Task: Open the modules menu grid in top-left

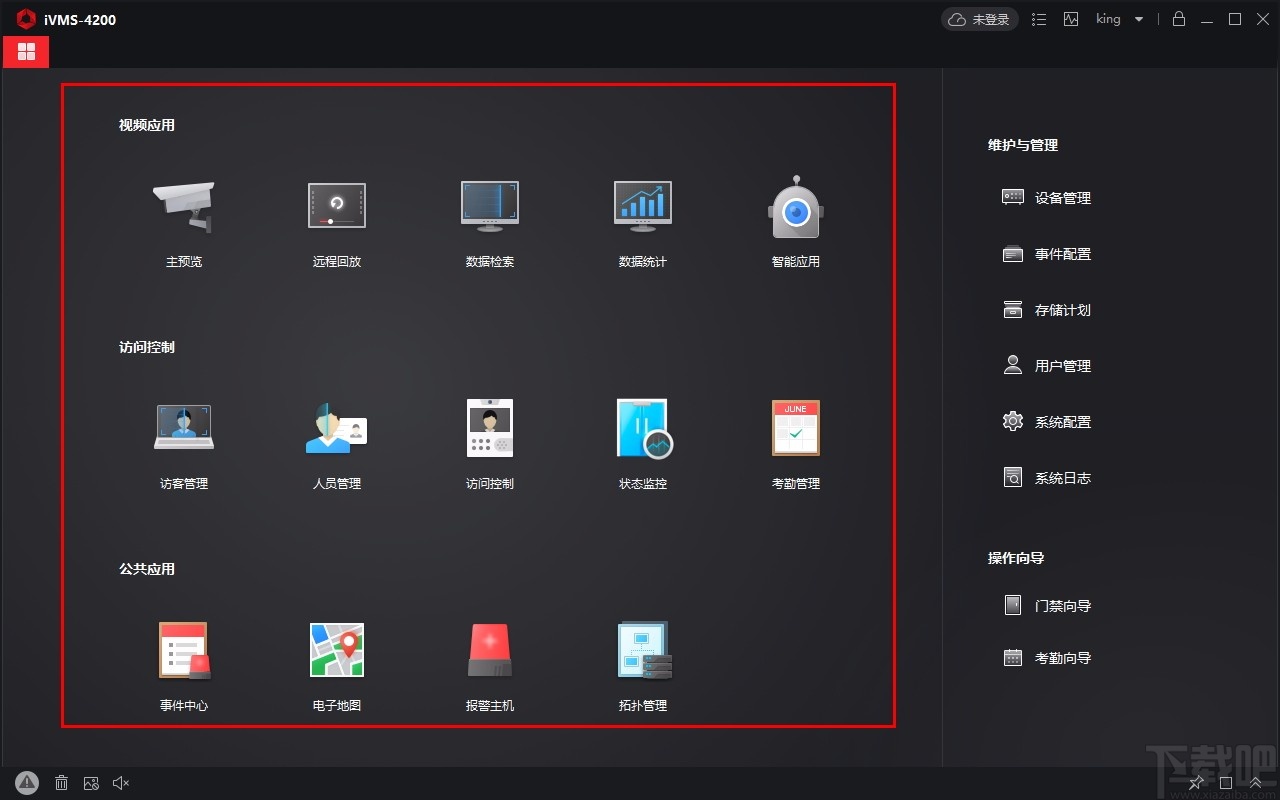Action: (x=26, y=52)
